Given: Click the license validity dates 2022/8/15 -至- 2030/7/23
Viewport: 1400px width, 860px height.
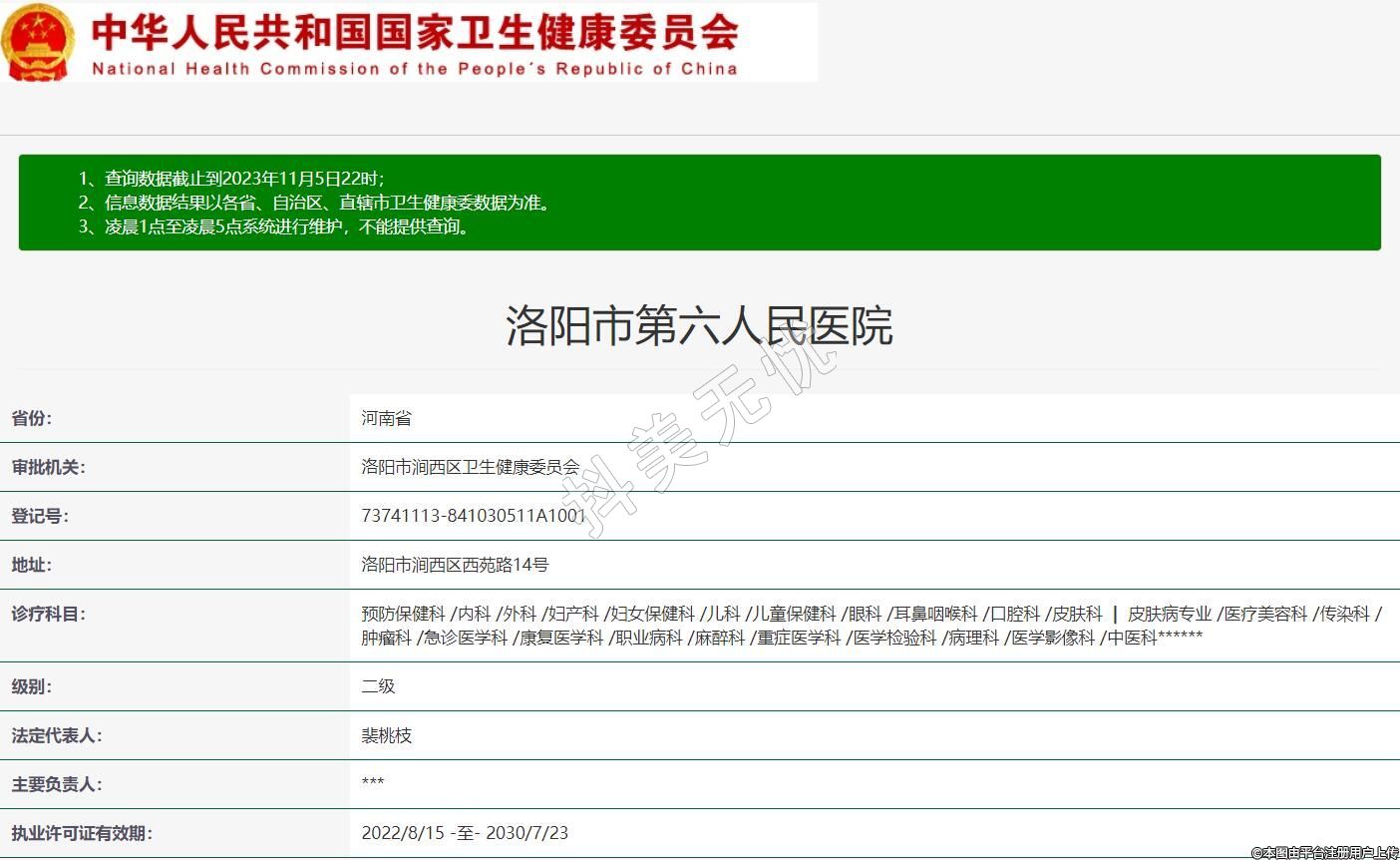Looking at the screenshot, I should 464,833.
